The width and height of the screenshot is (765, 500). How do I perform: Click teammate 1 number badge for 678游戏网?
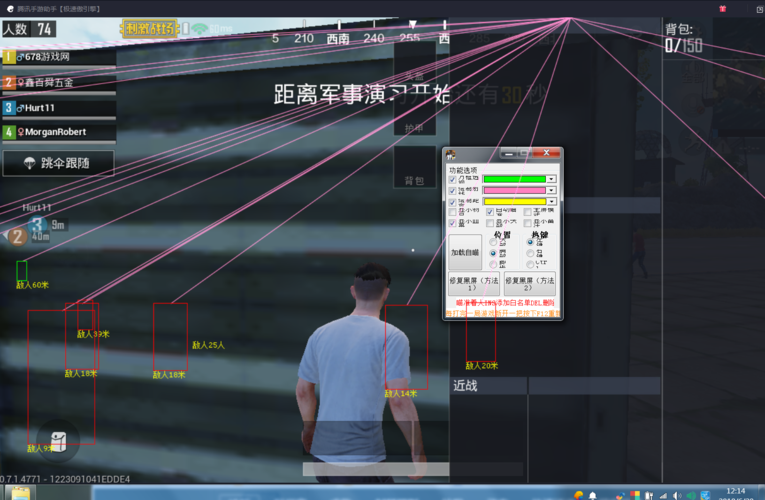9,57
